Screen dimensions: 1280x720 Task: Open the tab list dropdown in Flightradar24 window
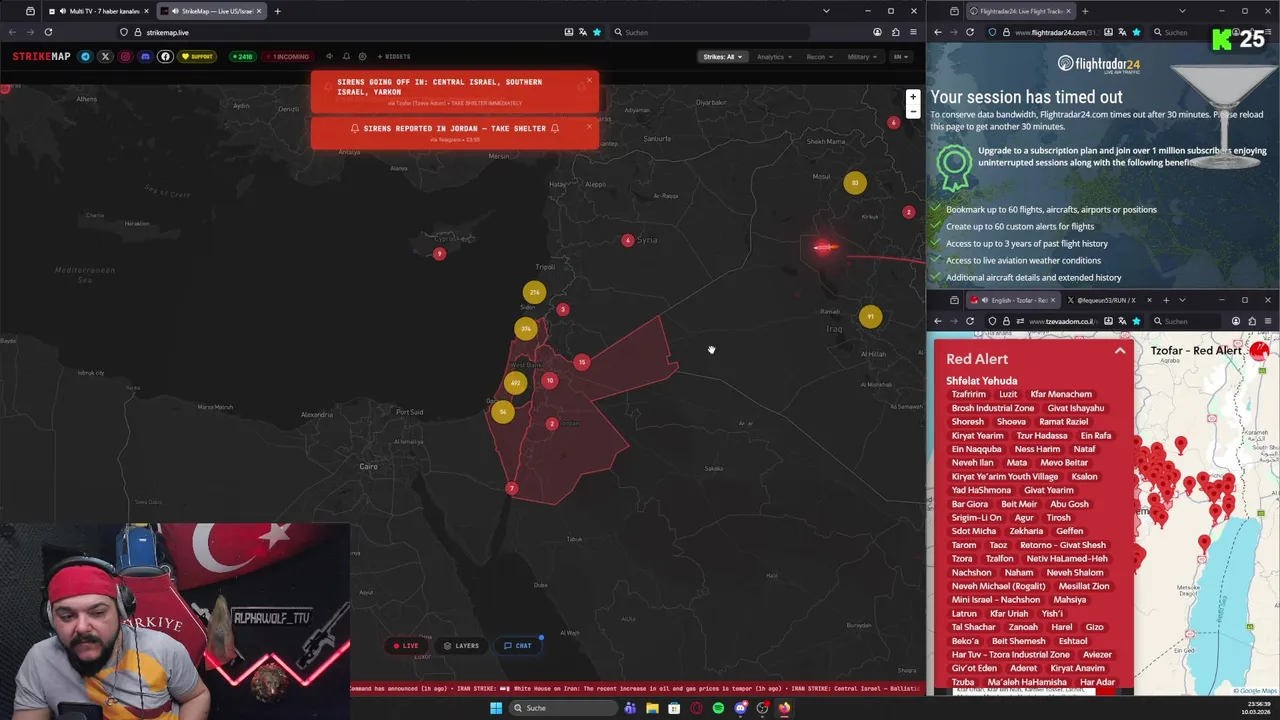click(x=1182, y=11)
